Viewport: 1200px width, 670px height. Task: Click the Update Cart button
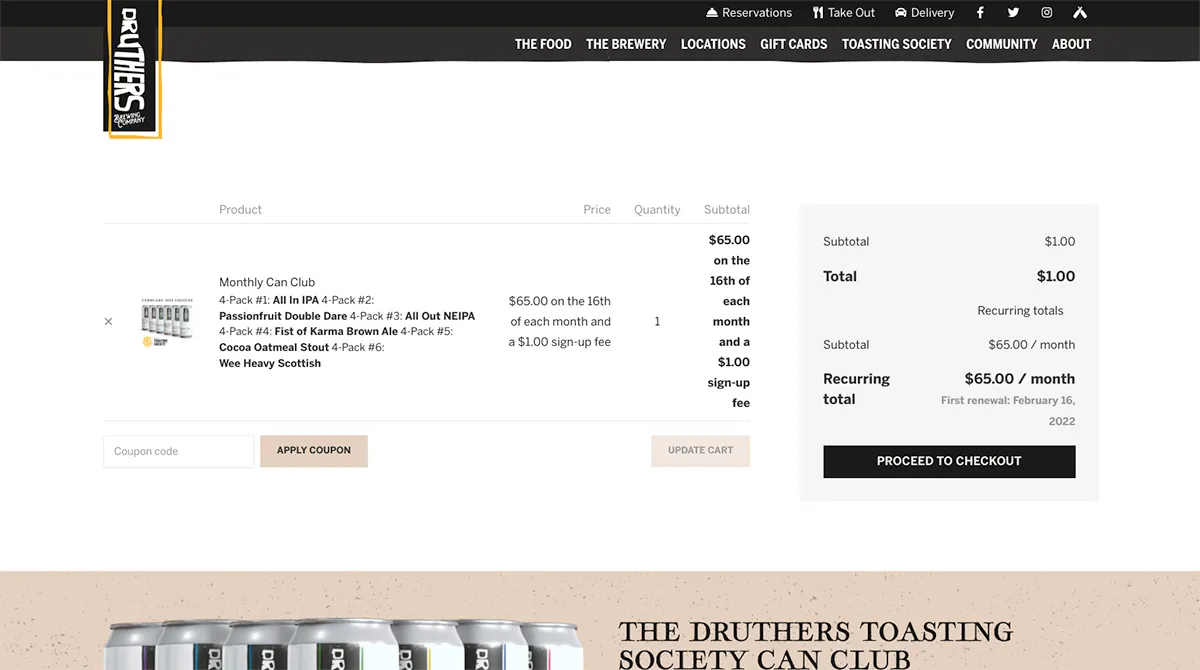click(x=700, y=451)
